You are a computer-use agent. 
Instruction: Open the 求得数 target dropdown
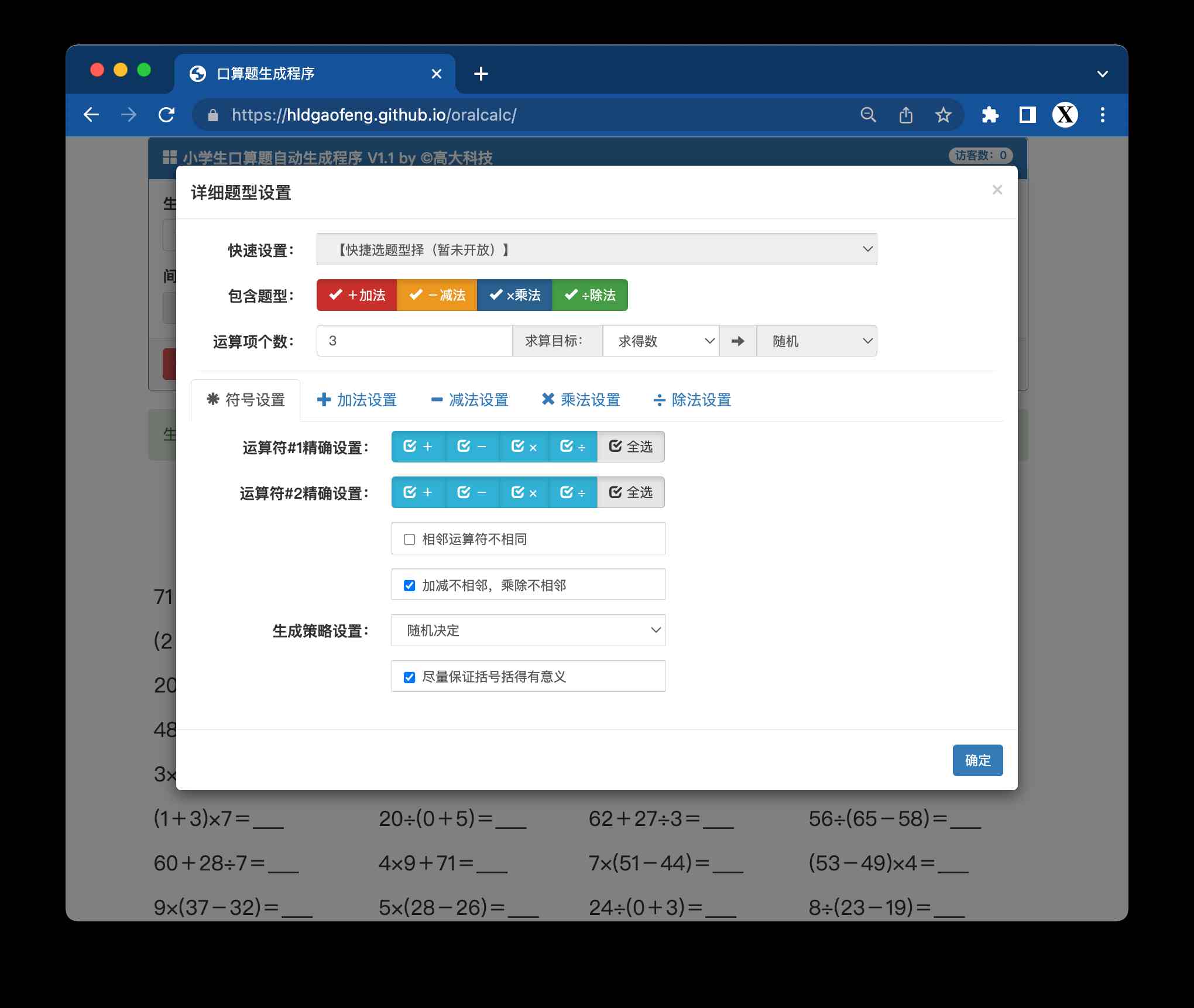click(660, 341)
